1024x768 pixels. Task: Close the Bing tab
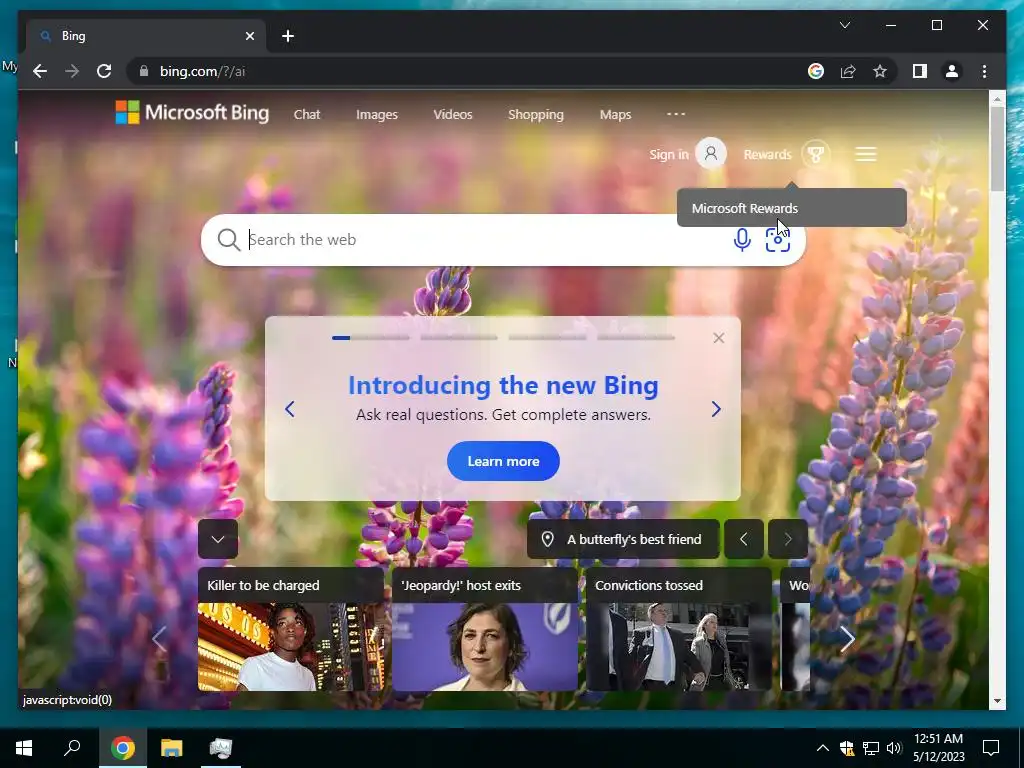click(x=249, y=36)
